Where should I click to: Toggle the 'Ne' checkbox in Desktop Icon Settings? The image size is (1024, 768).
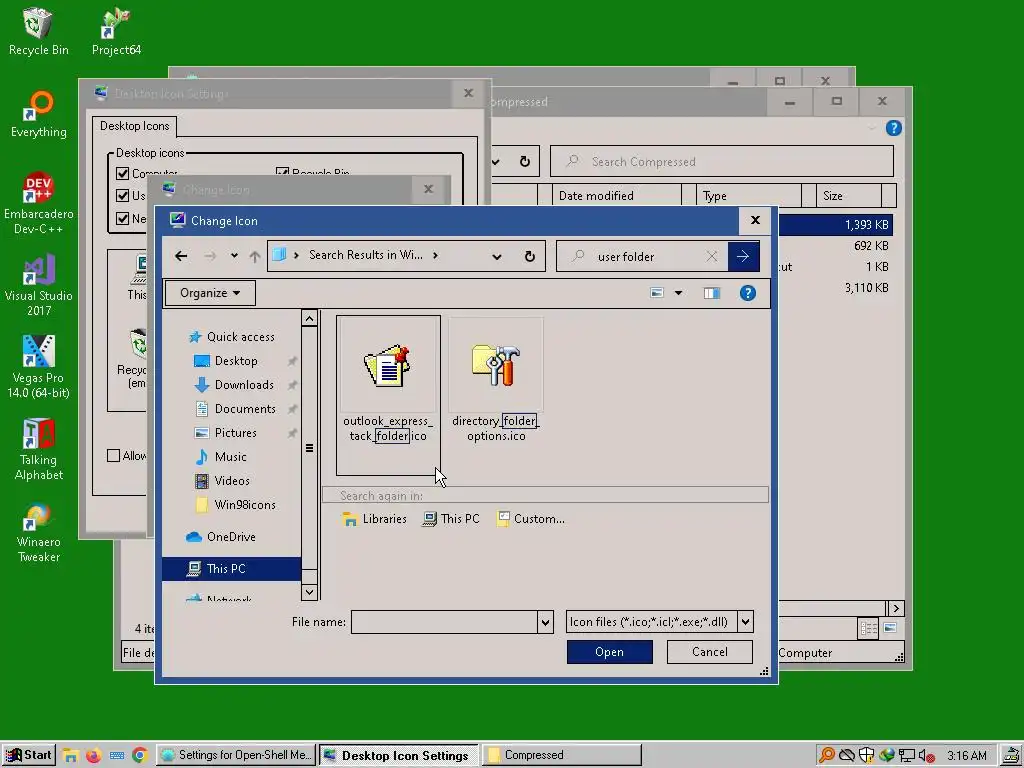pos(122,218)
